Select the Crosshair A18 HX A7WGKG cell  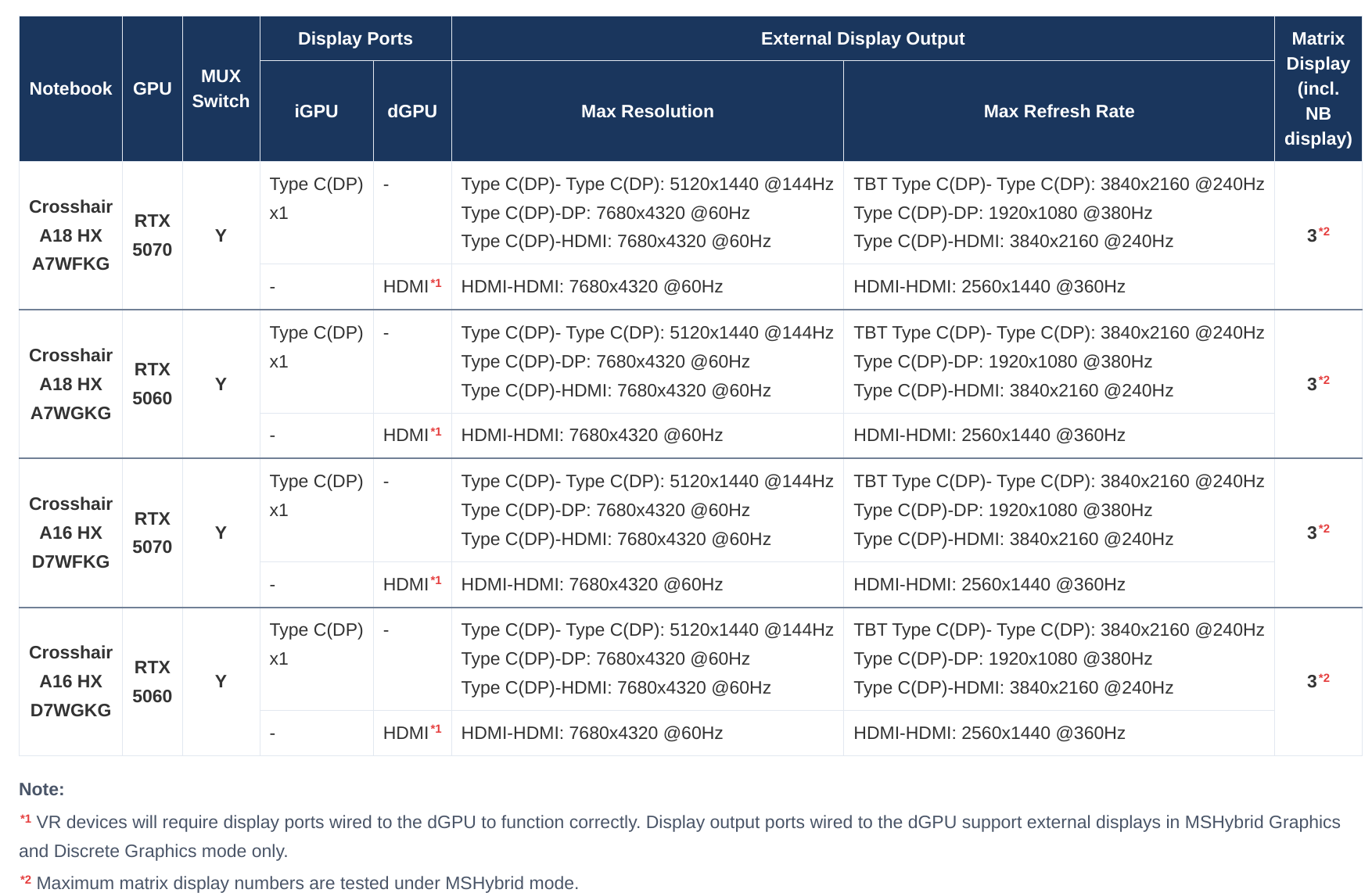[x=70, y=384]
